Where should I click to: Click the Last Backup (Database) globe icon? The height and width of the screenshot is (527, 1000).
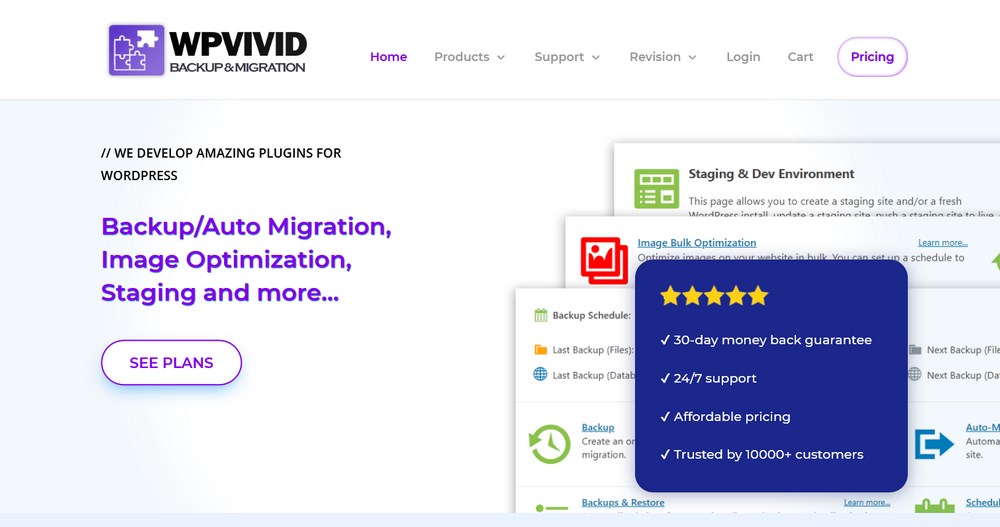tap(540, 375)
